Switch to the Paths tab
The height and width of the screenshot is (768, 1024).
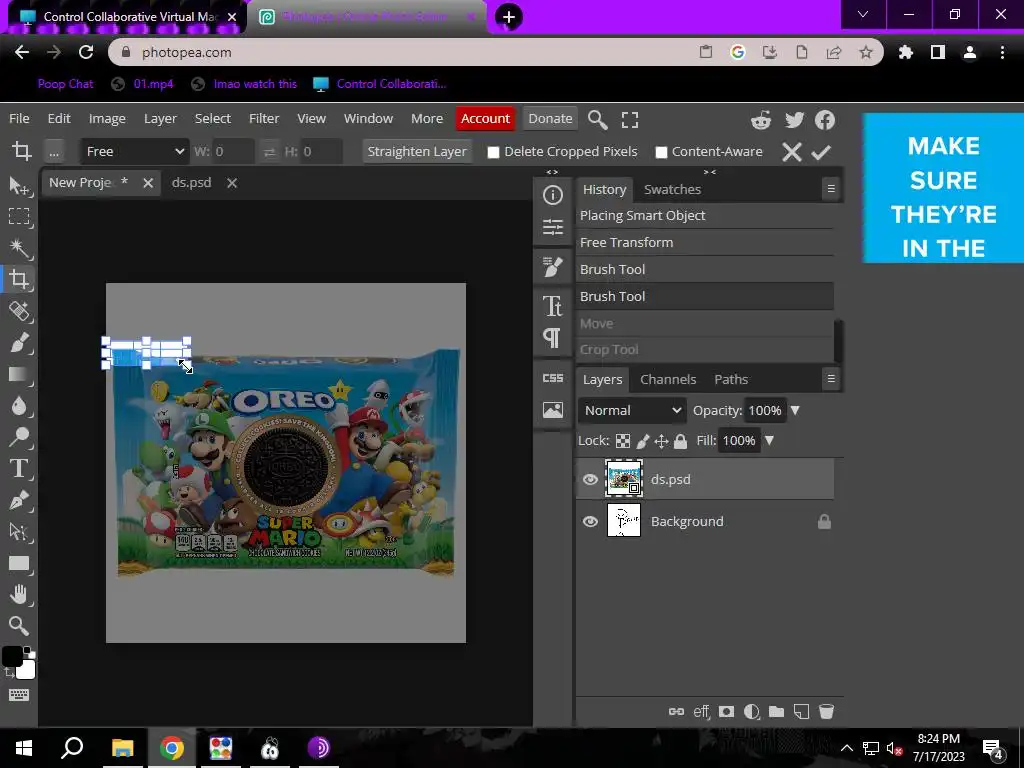[x=731, y=379]
